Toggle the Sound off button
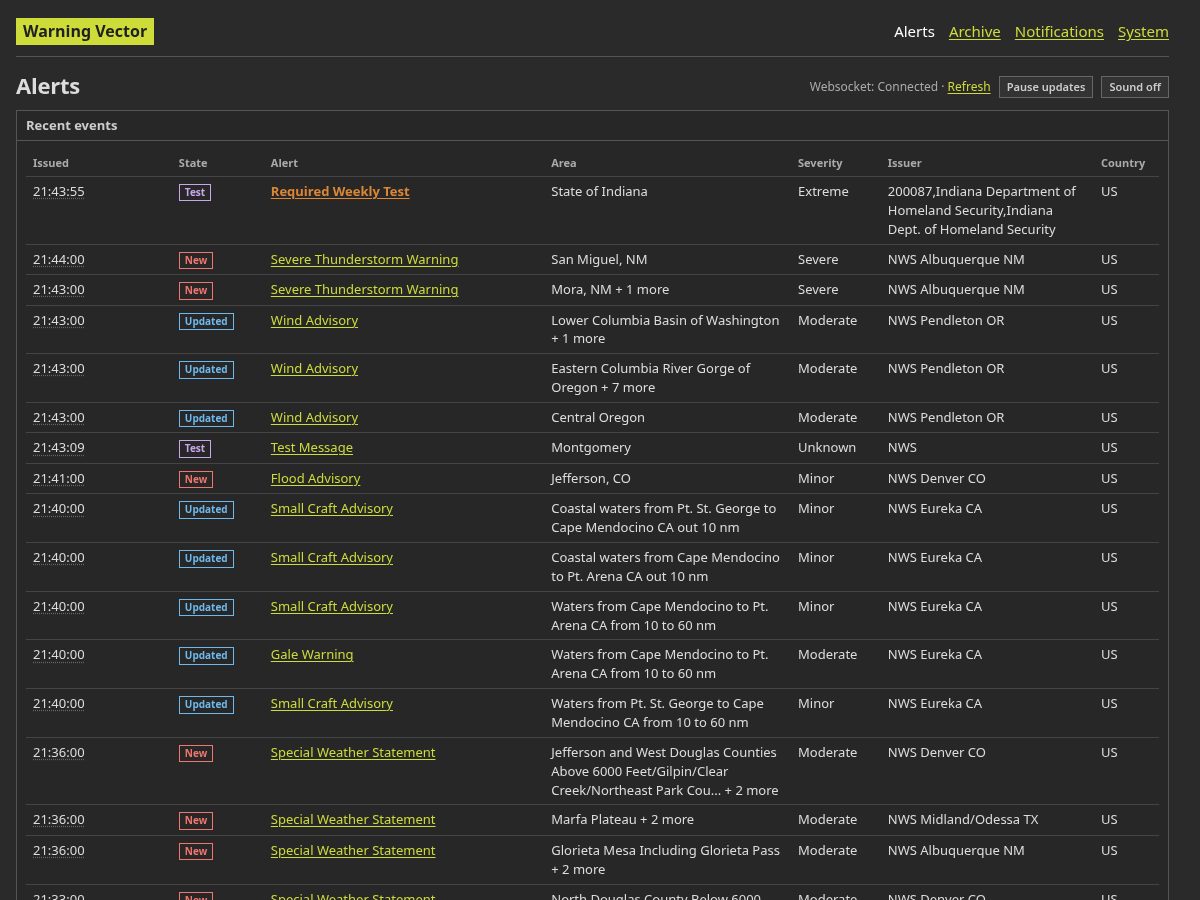 pyautogui.click(x=1135, y=87)
